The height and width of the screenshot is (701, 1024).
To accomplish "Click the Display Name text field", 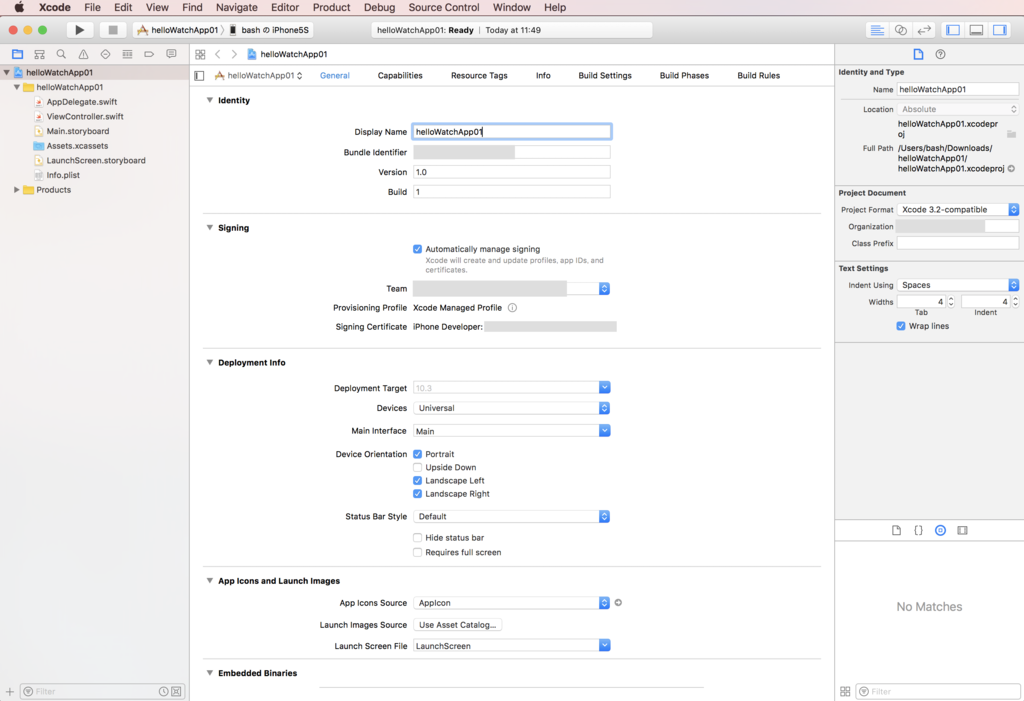I will point(511,132).
